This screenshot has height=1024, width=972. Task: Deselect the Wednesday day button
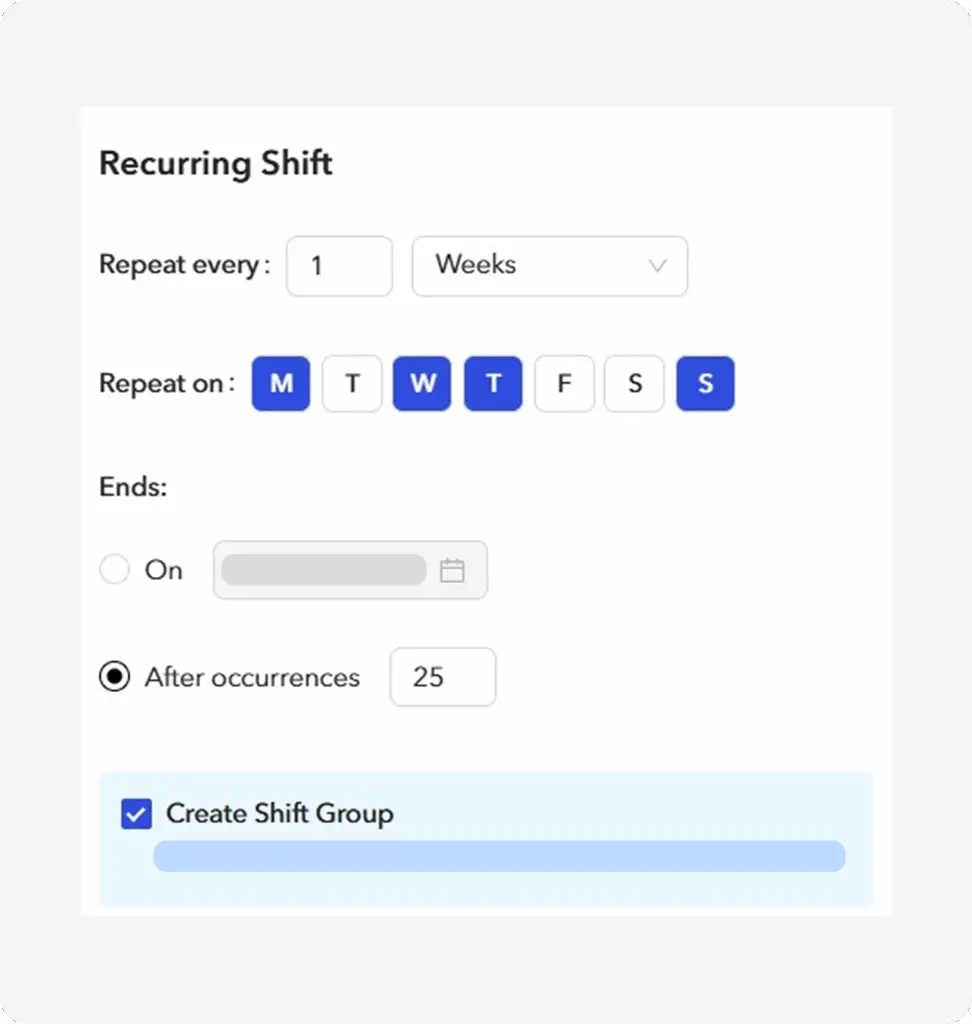(x=422, y=383)
